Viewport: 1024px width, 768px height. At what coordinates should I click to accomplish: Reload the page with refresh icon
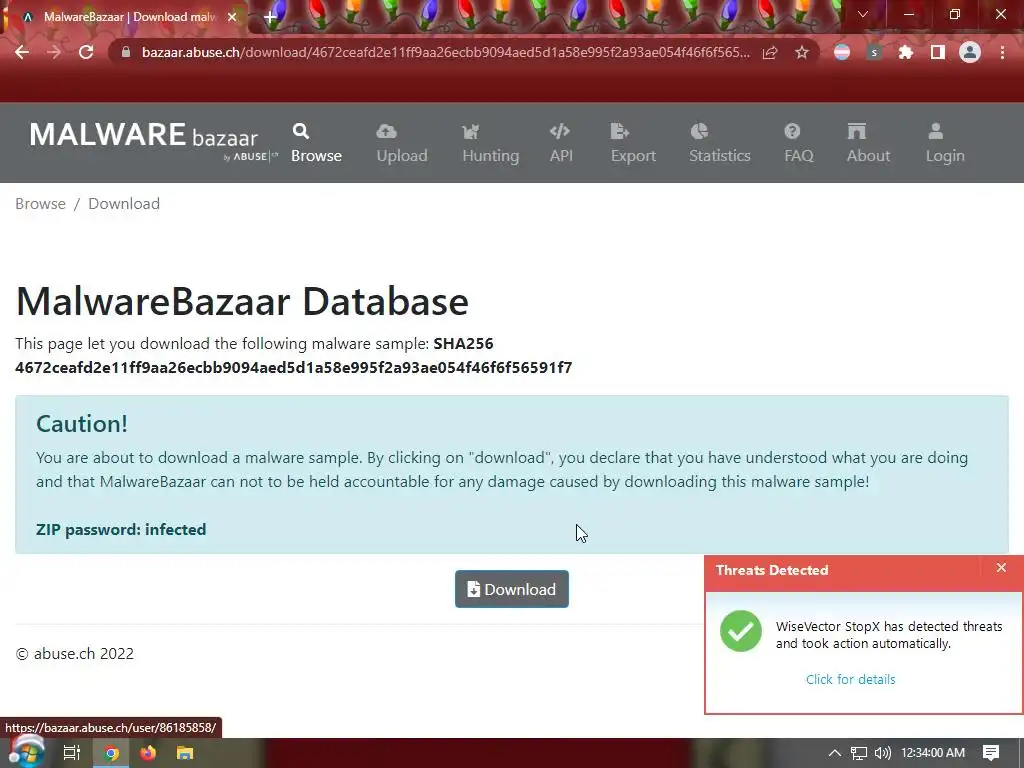[x=86, y=52]
